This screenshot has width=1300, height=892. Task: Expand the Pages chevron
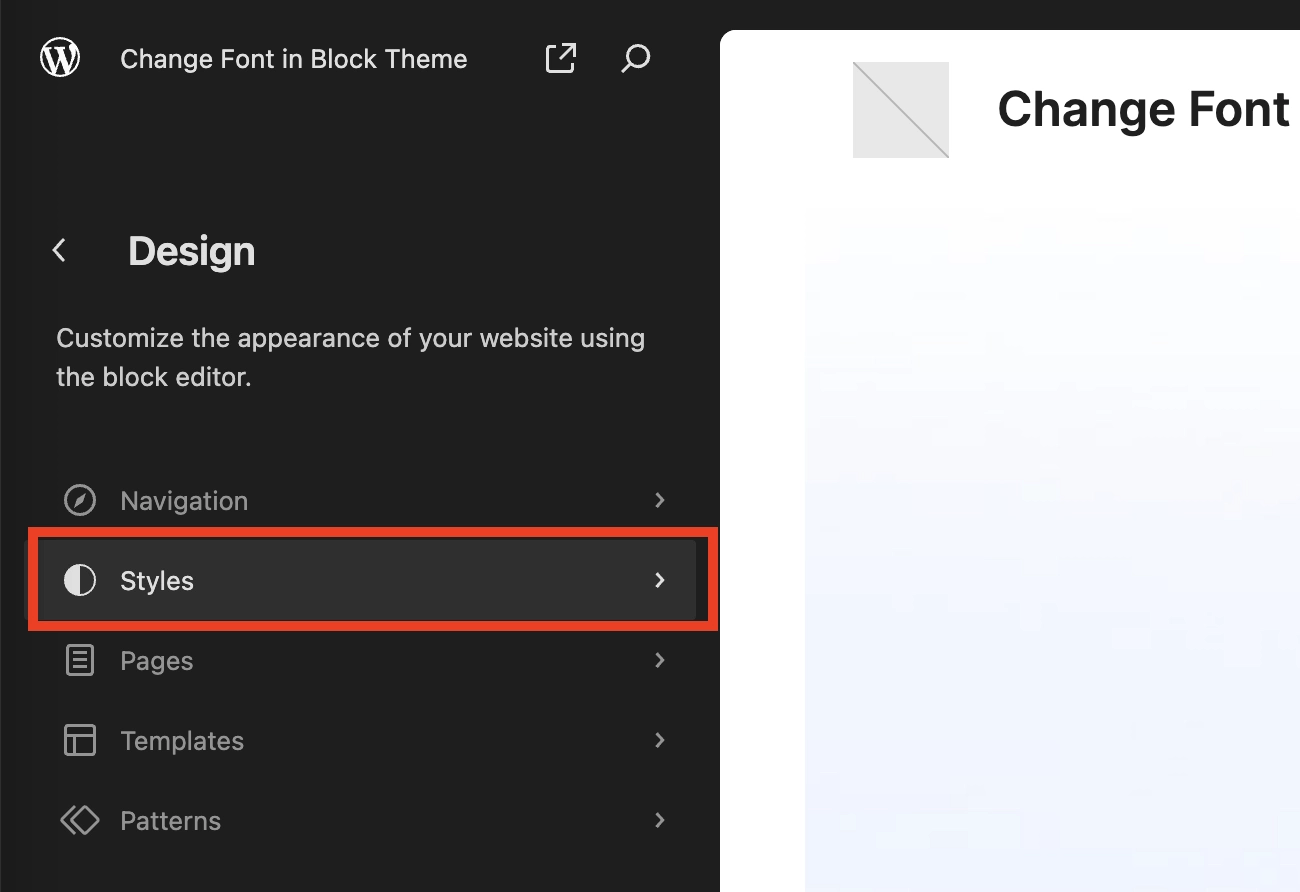tap(660, 660)
